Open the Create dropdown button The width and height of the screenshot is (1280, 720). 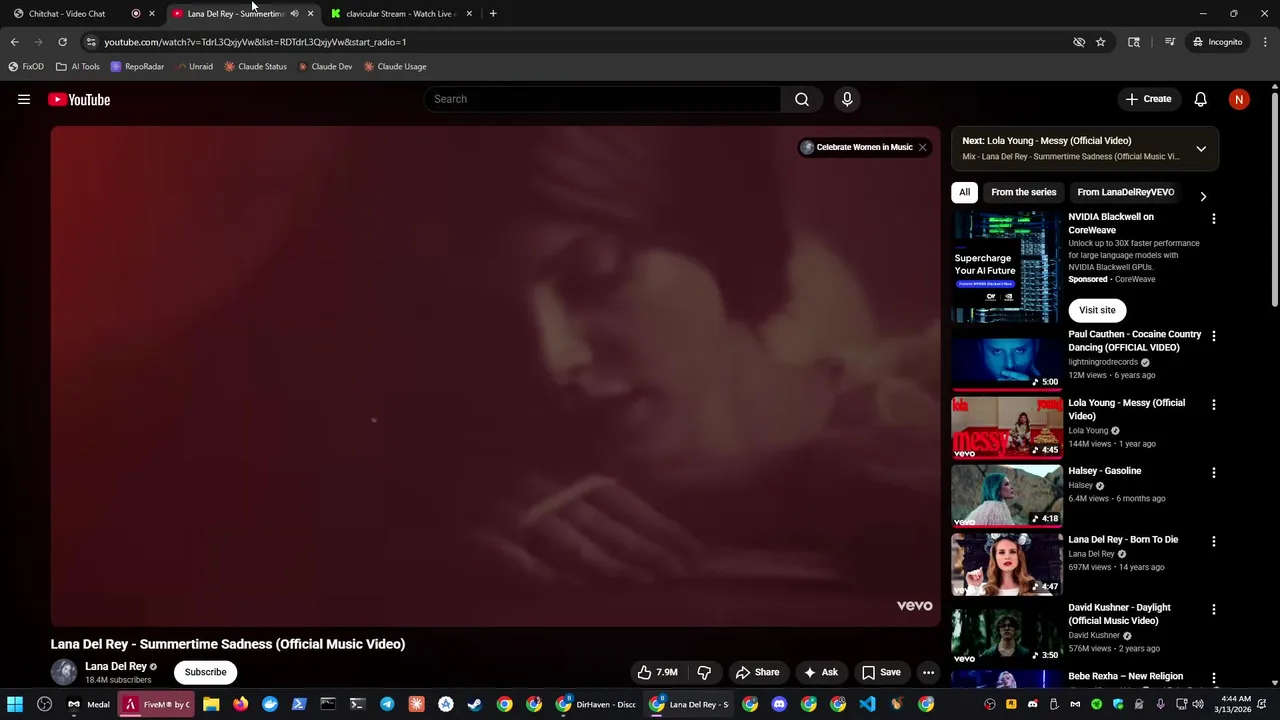click(x=1148, y=99)
